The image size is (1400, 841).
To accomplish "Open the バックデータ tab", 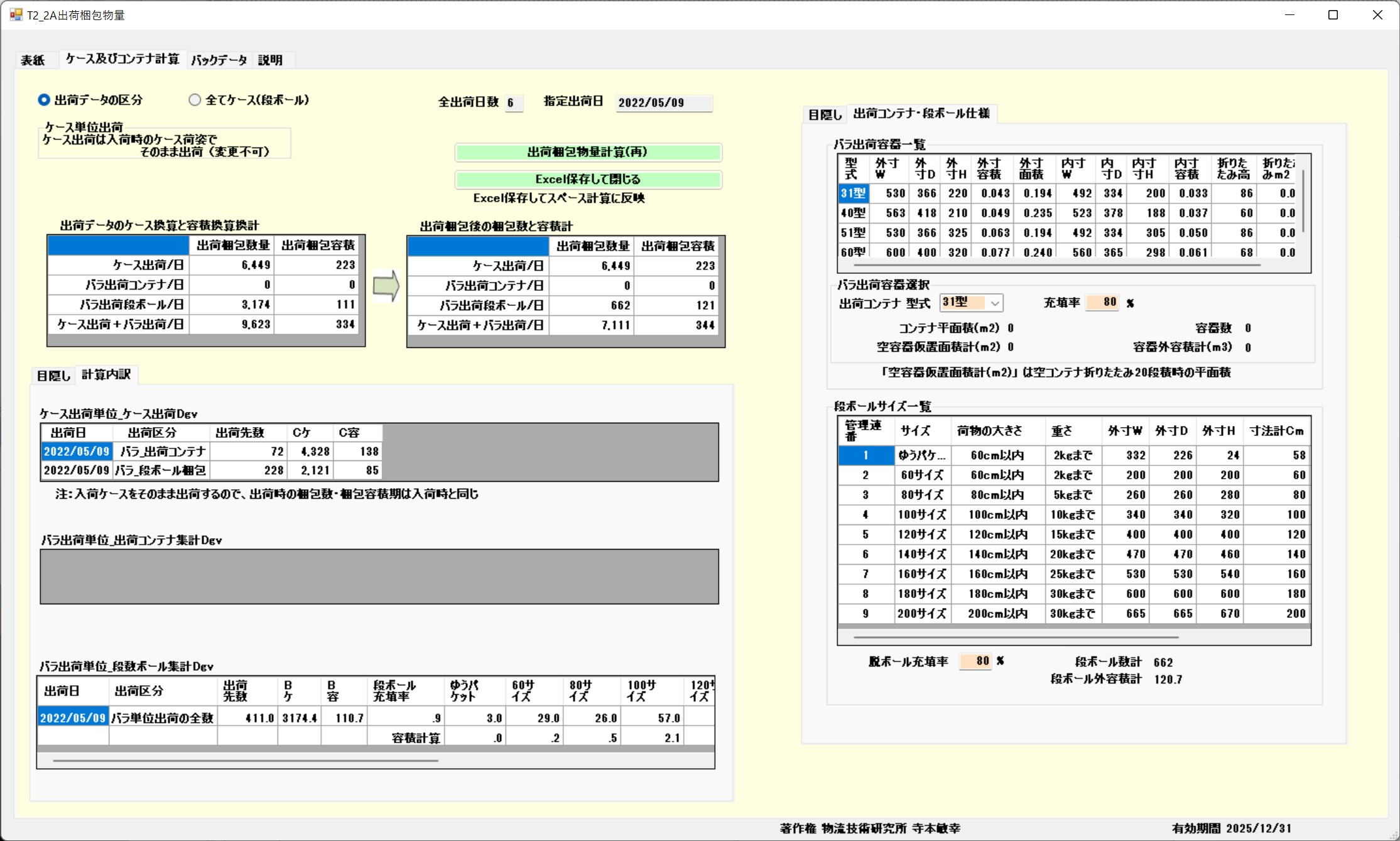I will pyautogui.click(x=219, y=60).
